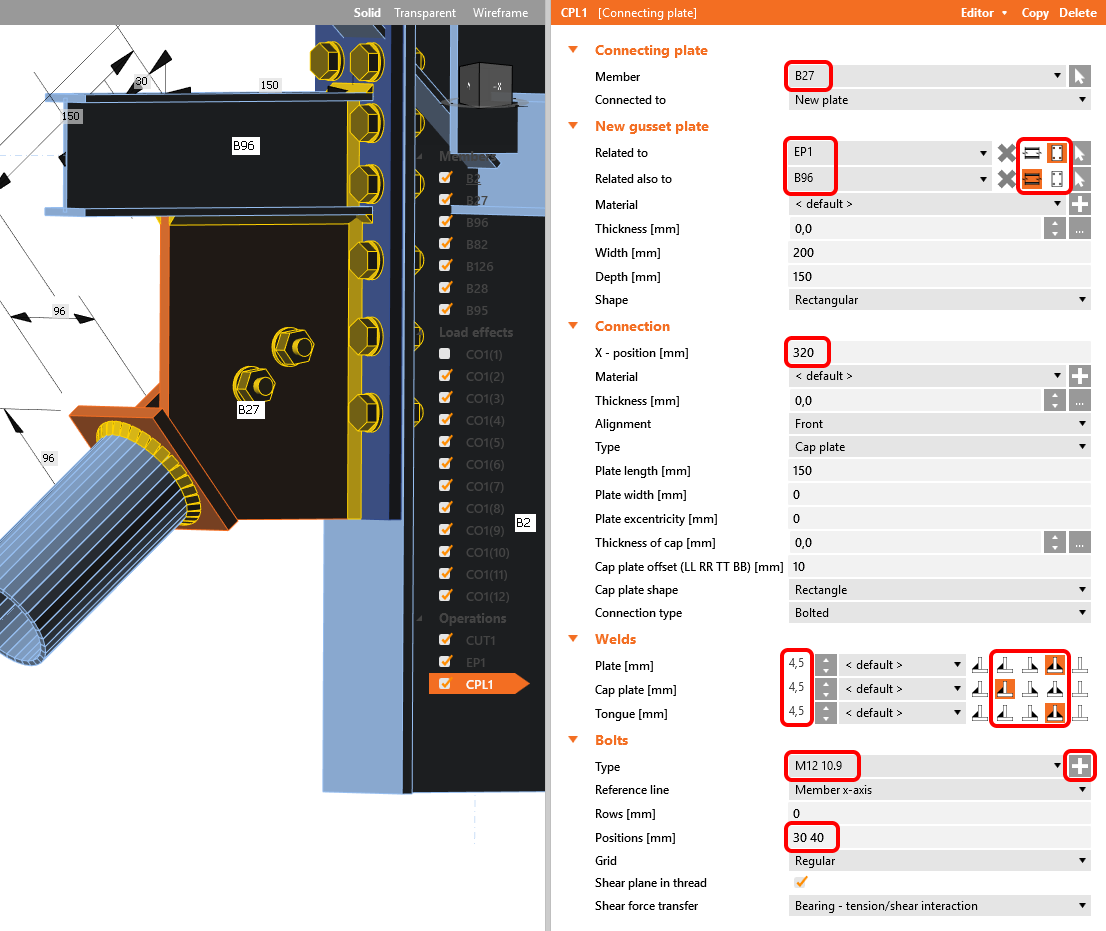Switch to Solid view mode
The width and height of the screenshot is (1106, 931).
pos(367,13)
